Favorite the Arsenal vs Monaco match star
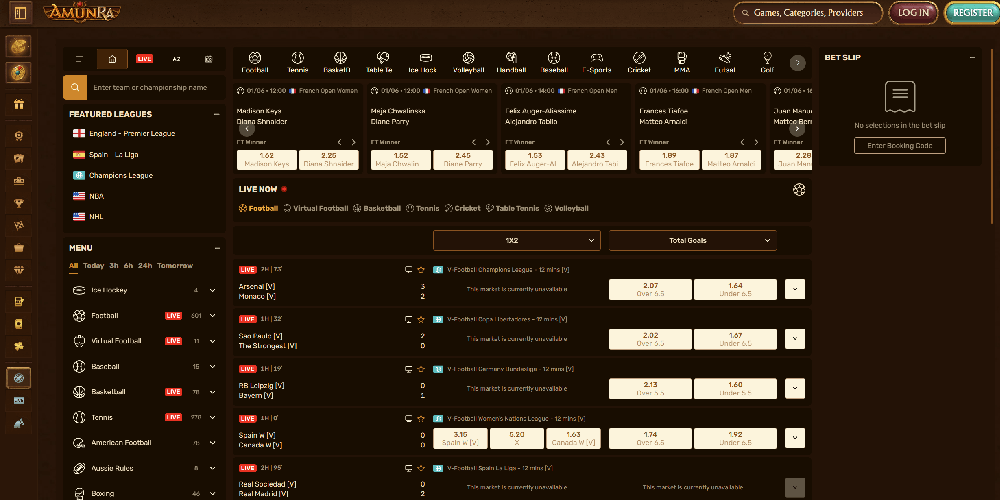 (421, 270)
